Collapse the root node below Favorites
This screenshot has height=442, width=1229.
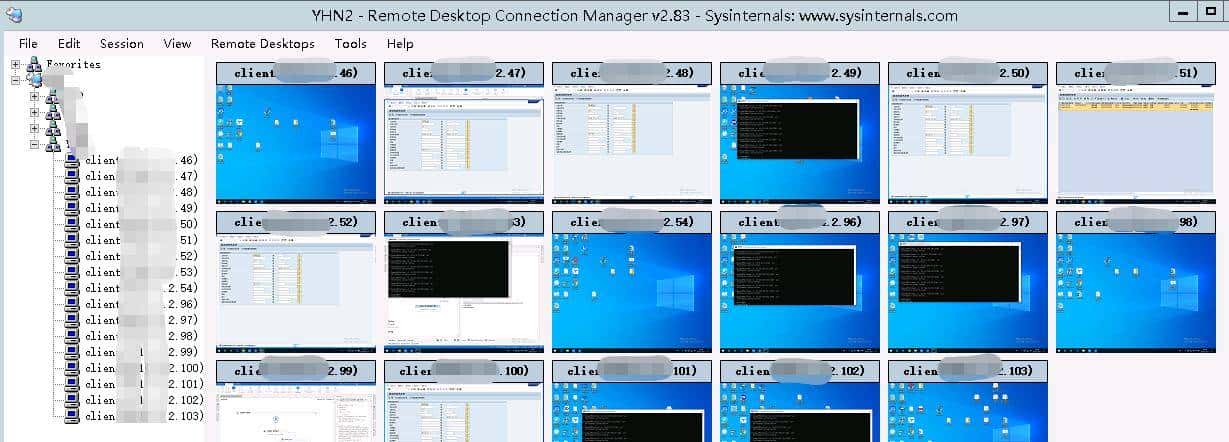(16, 80)
